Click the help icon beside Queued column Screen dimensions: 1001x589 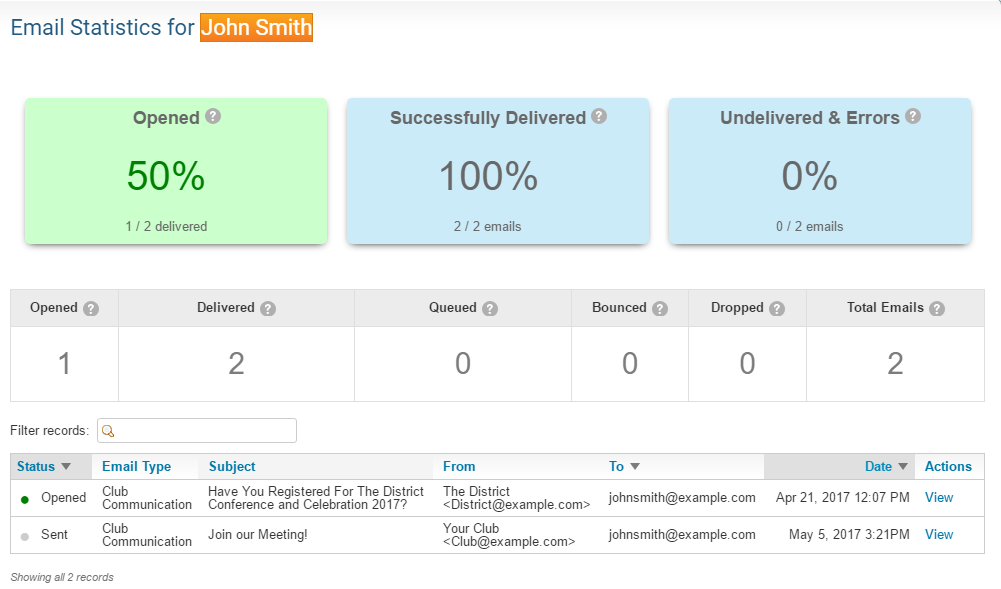tap(488, 308)
